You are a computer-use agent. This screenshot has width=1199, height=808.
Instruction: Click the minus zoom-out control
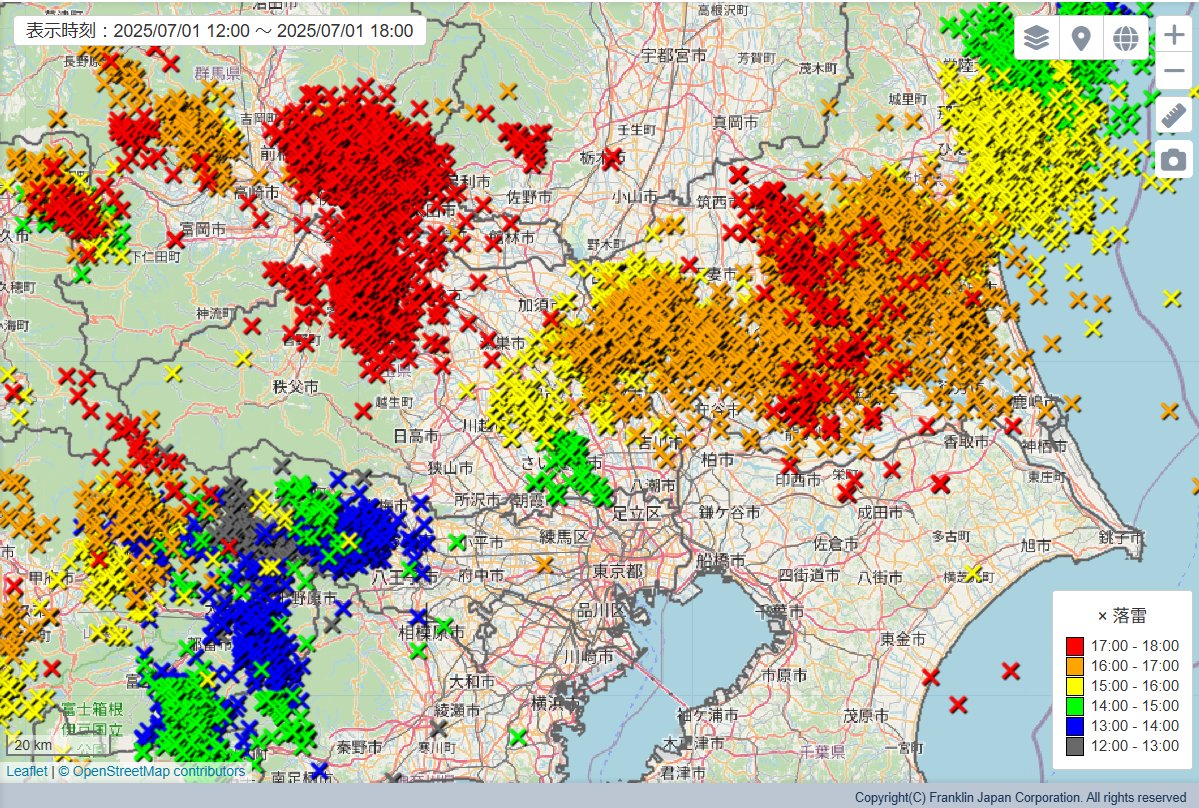coord(1173,71)
